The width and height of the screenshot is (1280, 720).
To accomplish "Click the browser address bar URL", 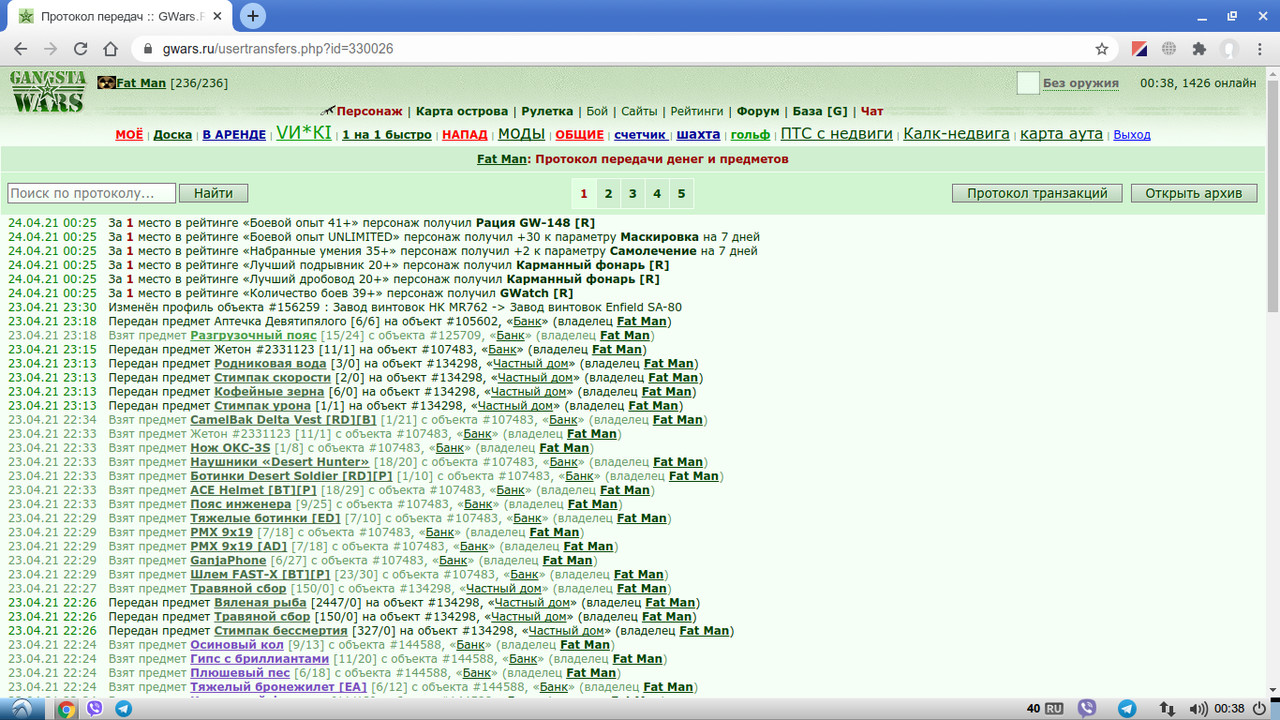I will click(278, 48).
